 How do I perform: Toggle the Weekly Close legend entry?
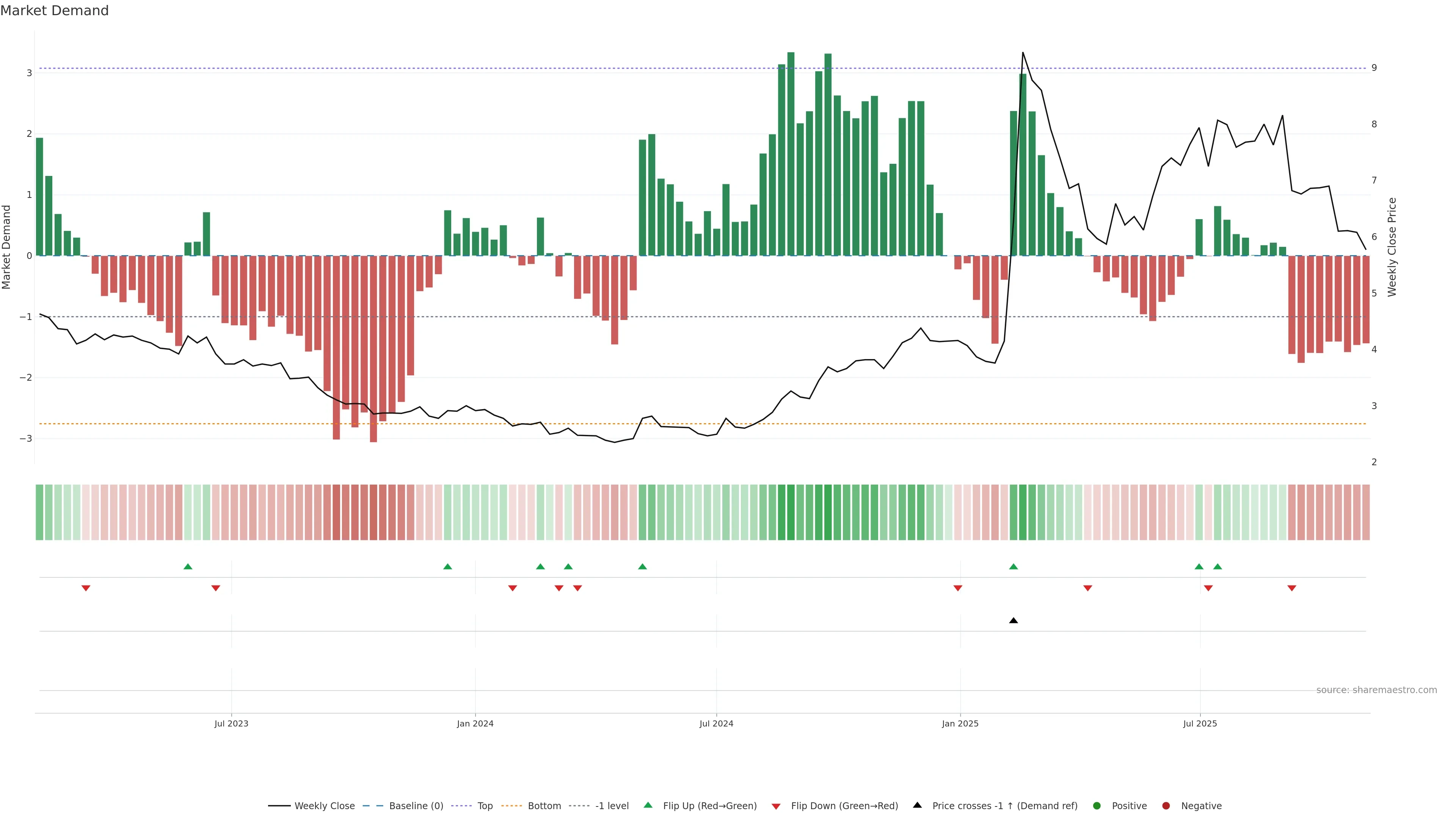(x=325, y=805)
